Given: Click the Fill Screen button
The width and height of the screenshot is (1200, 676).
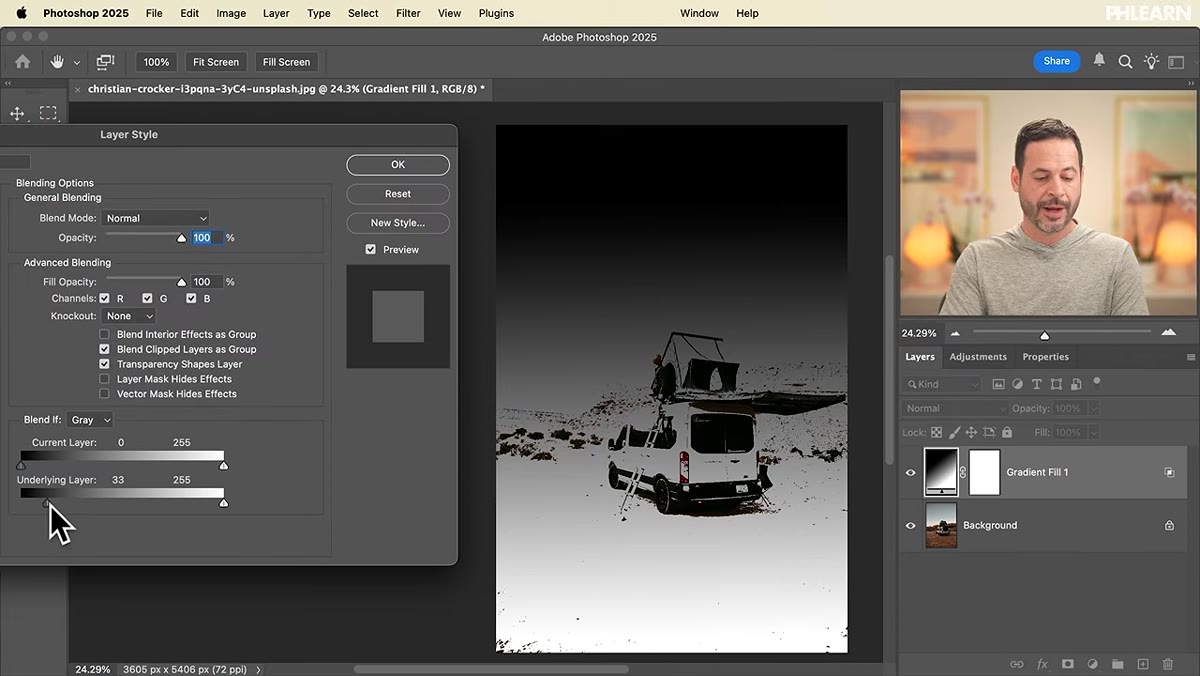Looking at the screenshot, I should (x=287, y=62).
